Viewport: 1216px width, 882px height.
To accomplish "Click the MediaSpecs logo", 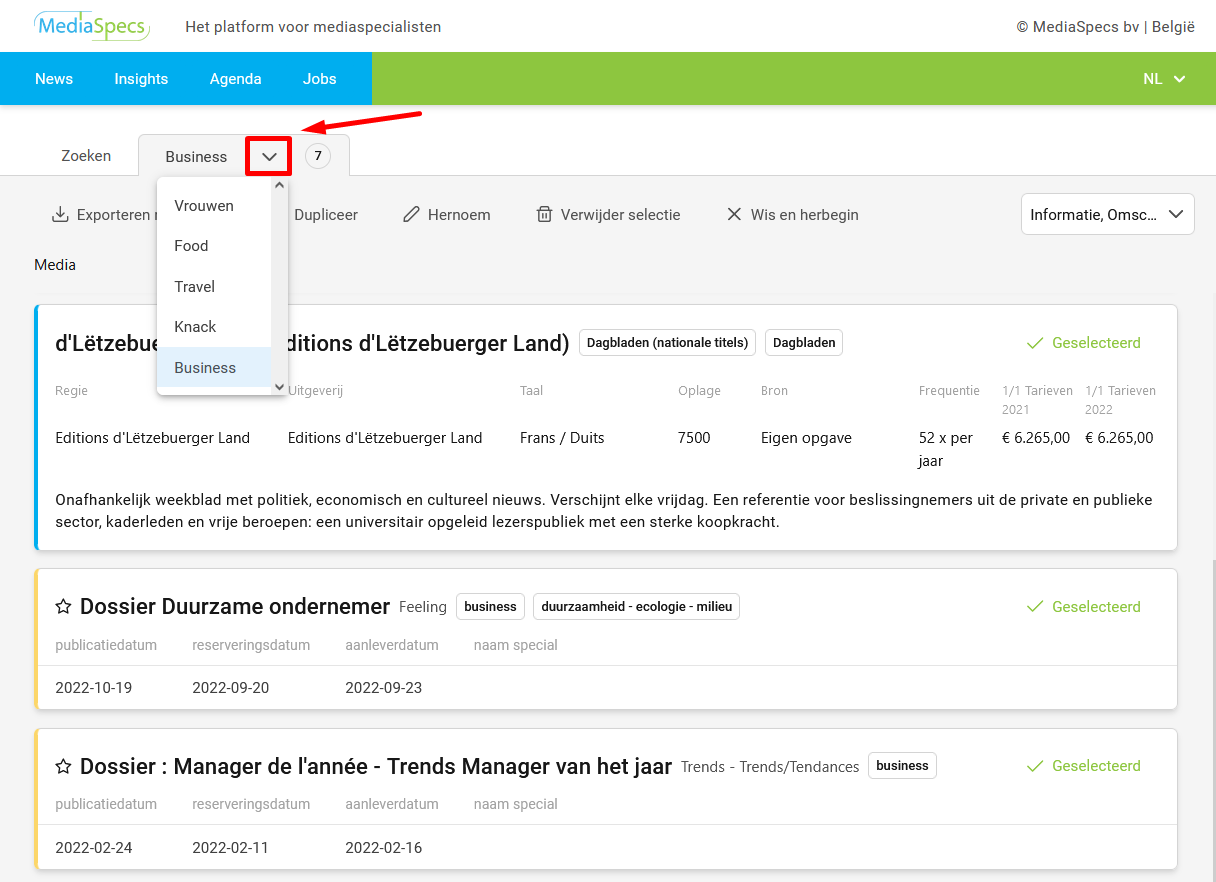I will [91, 26].
